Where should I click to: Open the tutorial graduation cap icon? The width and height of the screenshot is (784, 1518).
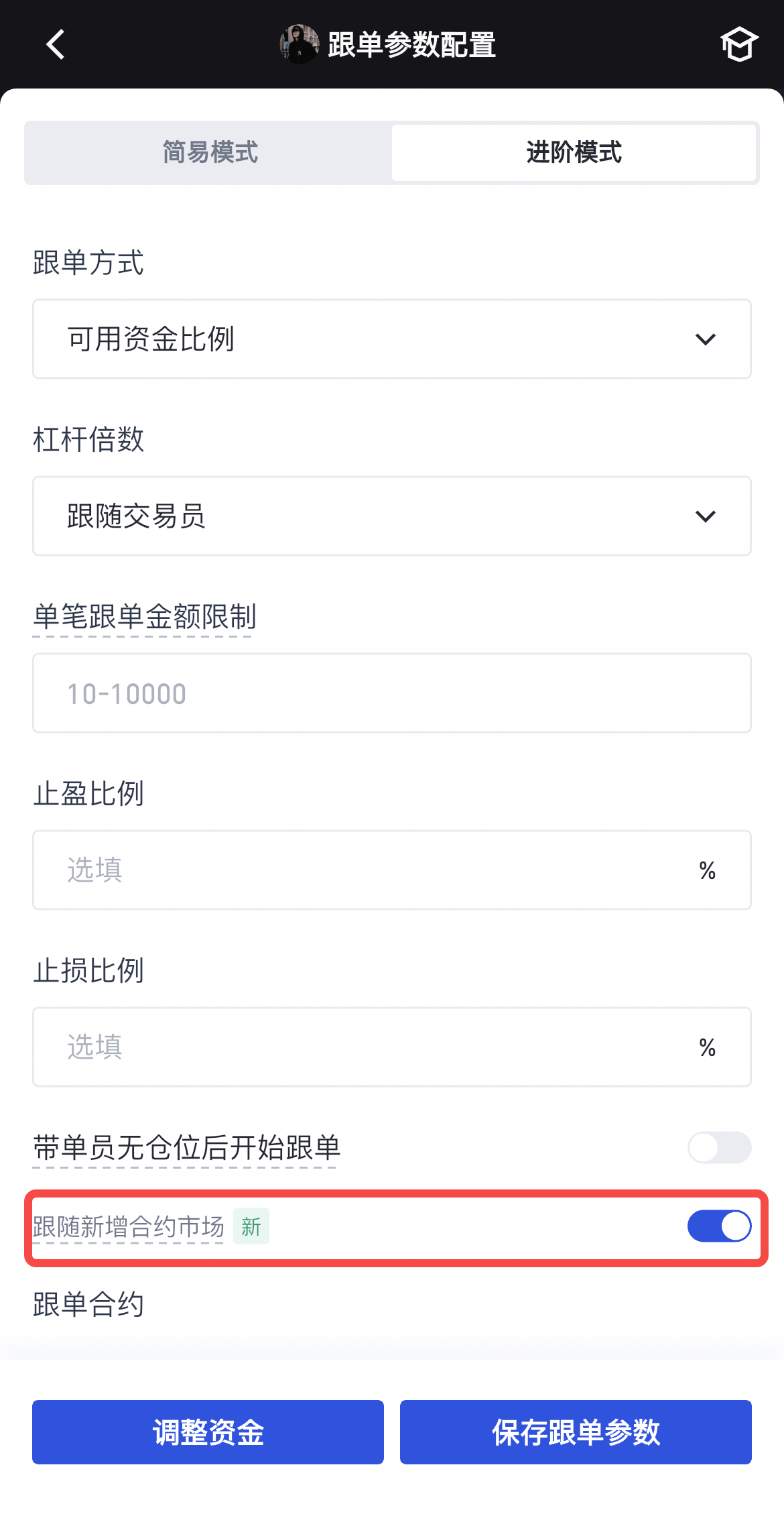coord(738,45)
